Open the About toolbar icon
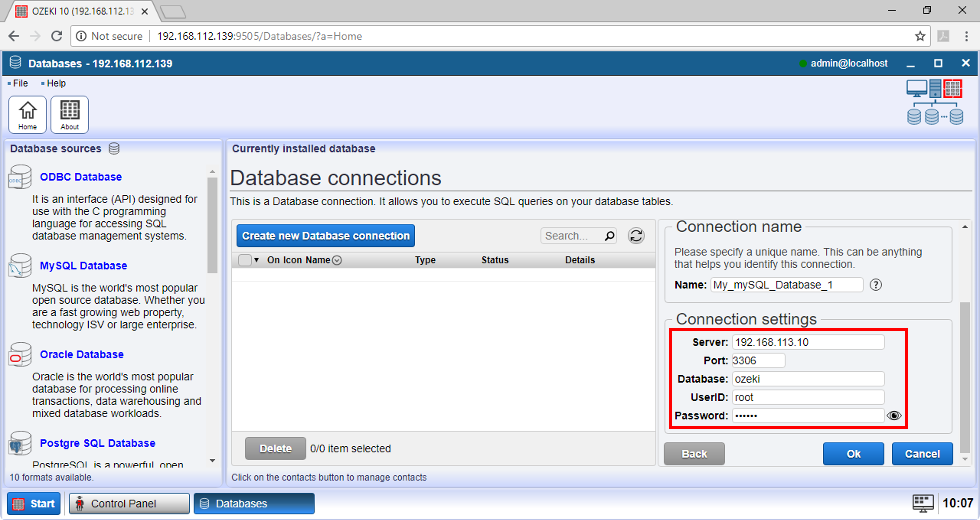Image resolution: width=980 pixels, height=520 pixels. [69, 114]
